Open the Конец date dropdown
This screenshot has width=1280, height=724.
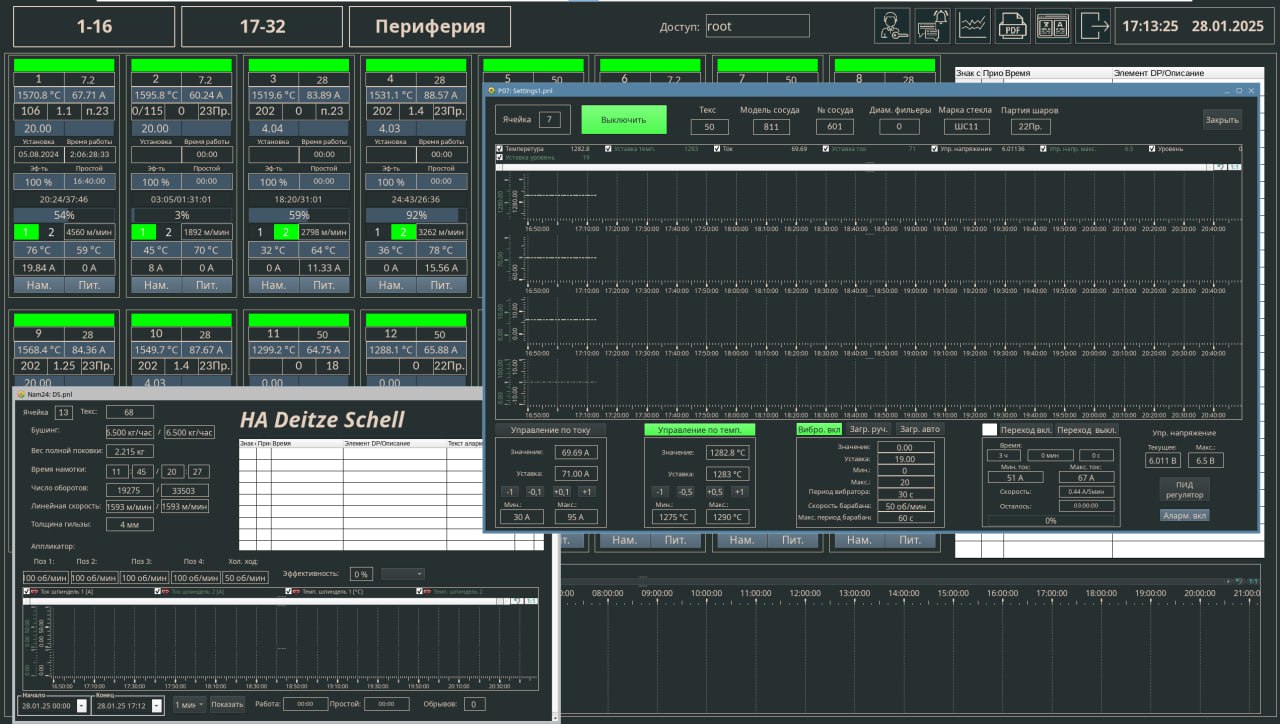click(x=156, y=705)
